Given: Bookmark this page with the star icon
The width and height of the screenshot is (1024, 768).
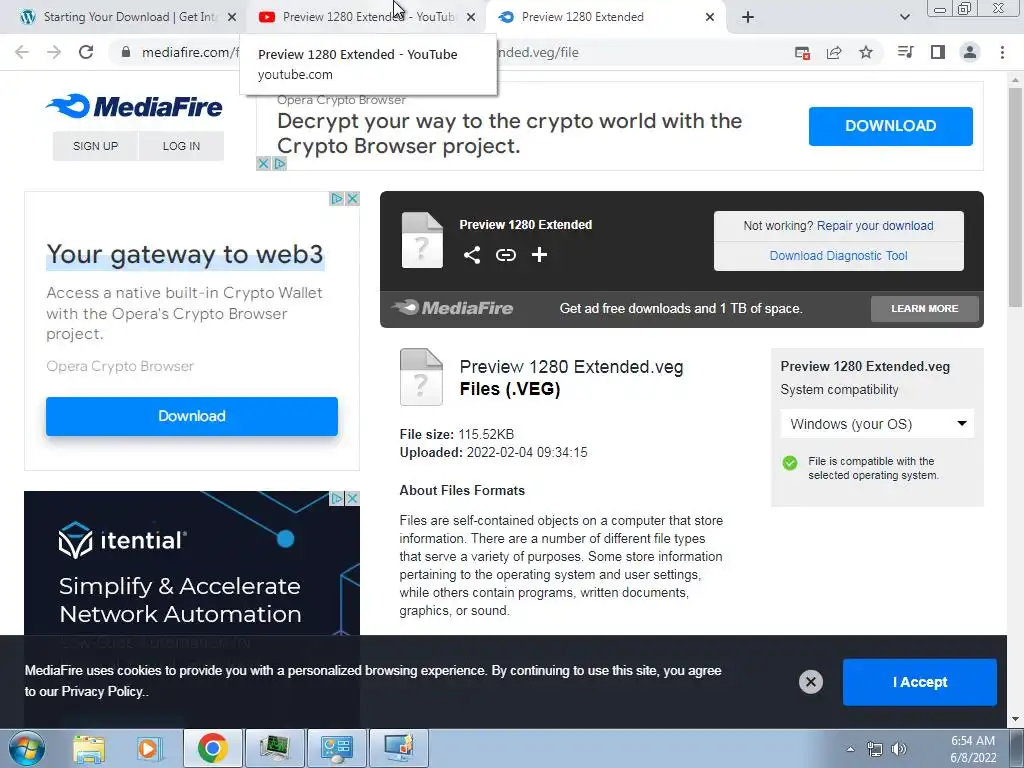Looking at the screenshot, I should tap(866, 52).
